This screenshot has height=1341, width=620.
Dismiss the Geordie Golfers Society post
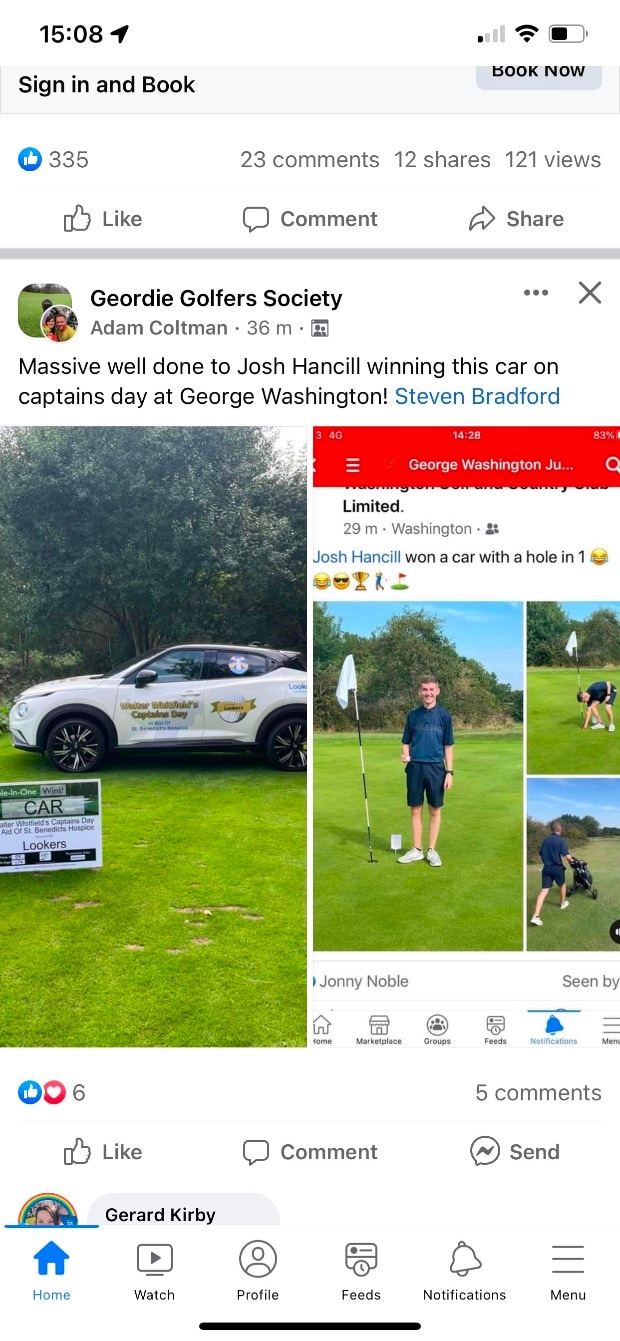click(x=590, y=292)
